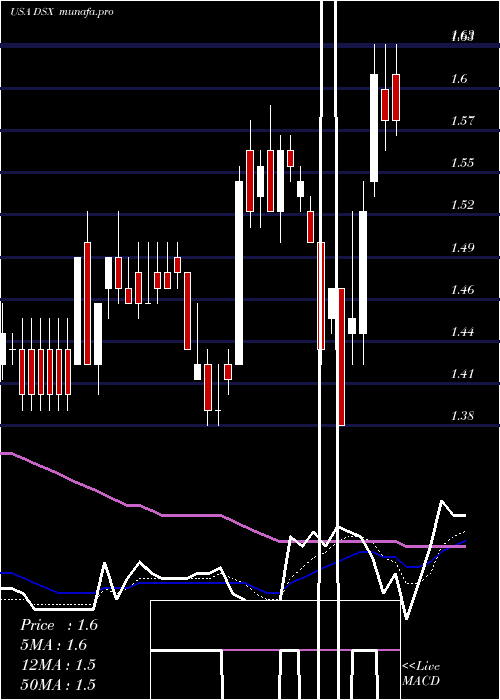Click the 'Price : 1.6' readout
Viewport: 500px width, 700px height.
[x=59, y=625]
